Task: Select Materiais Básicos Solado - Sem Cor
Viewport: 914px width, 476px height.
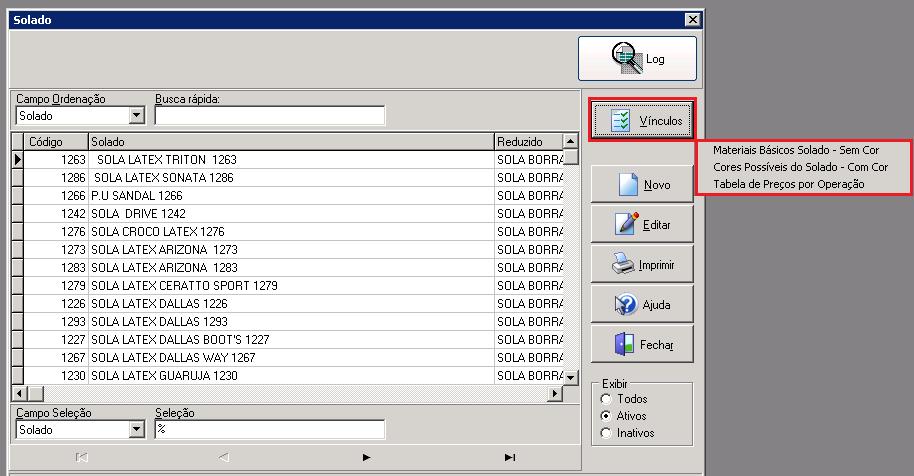Action: pos(796,150)
